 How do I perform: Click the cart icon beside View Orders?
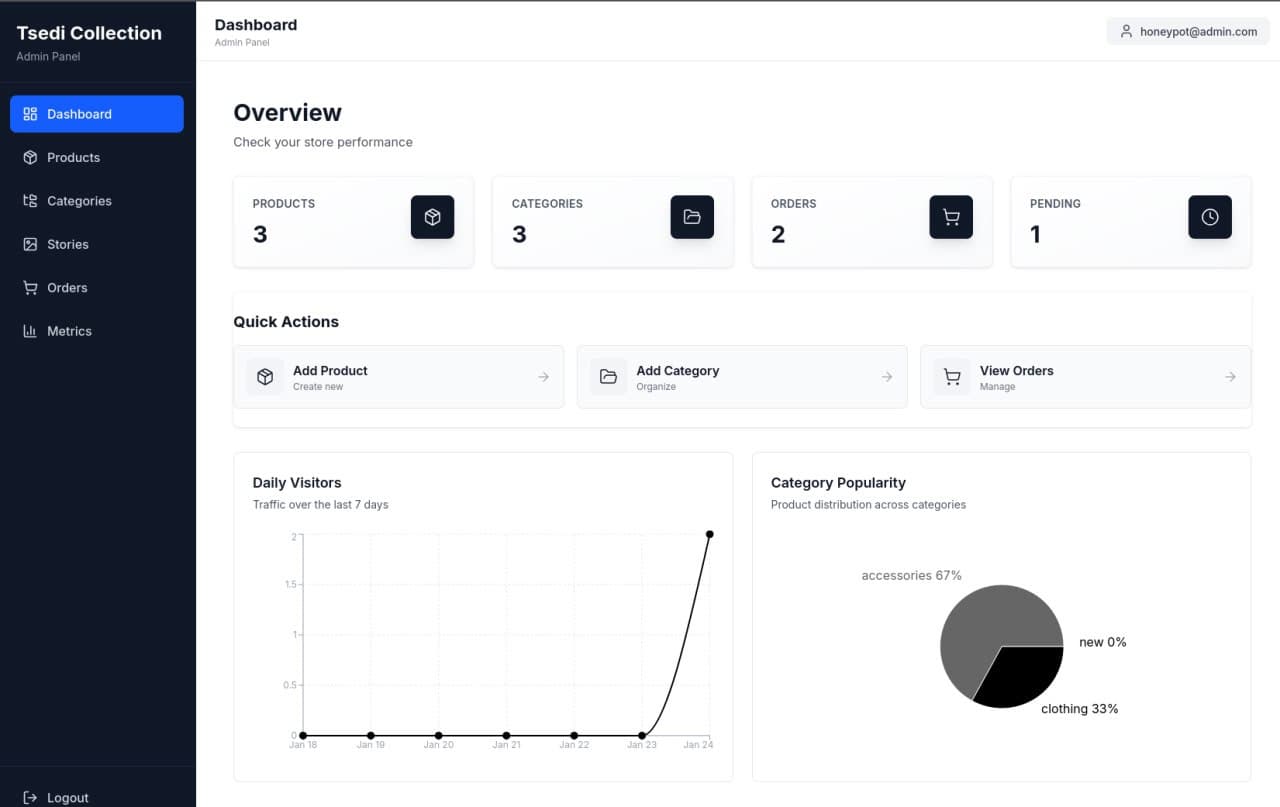coord(951,377)
